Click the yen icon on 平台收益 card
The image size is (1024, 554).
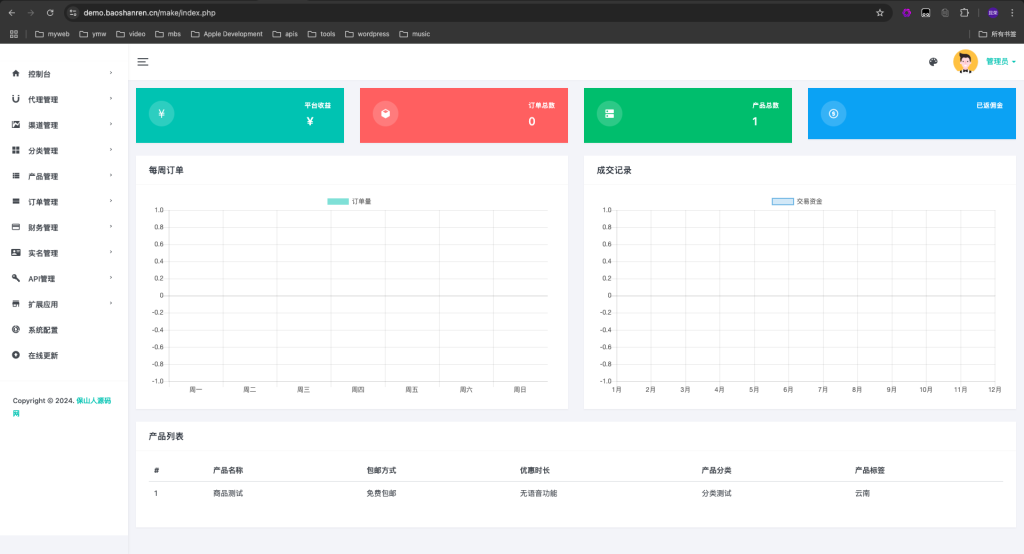point(161,114)
